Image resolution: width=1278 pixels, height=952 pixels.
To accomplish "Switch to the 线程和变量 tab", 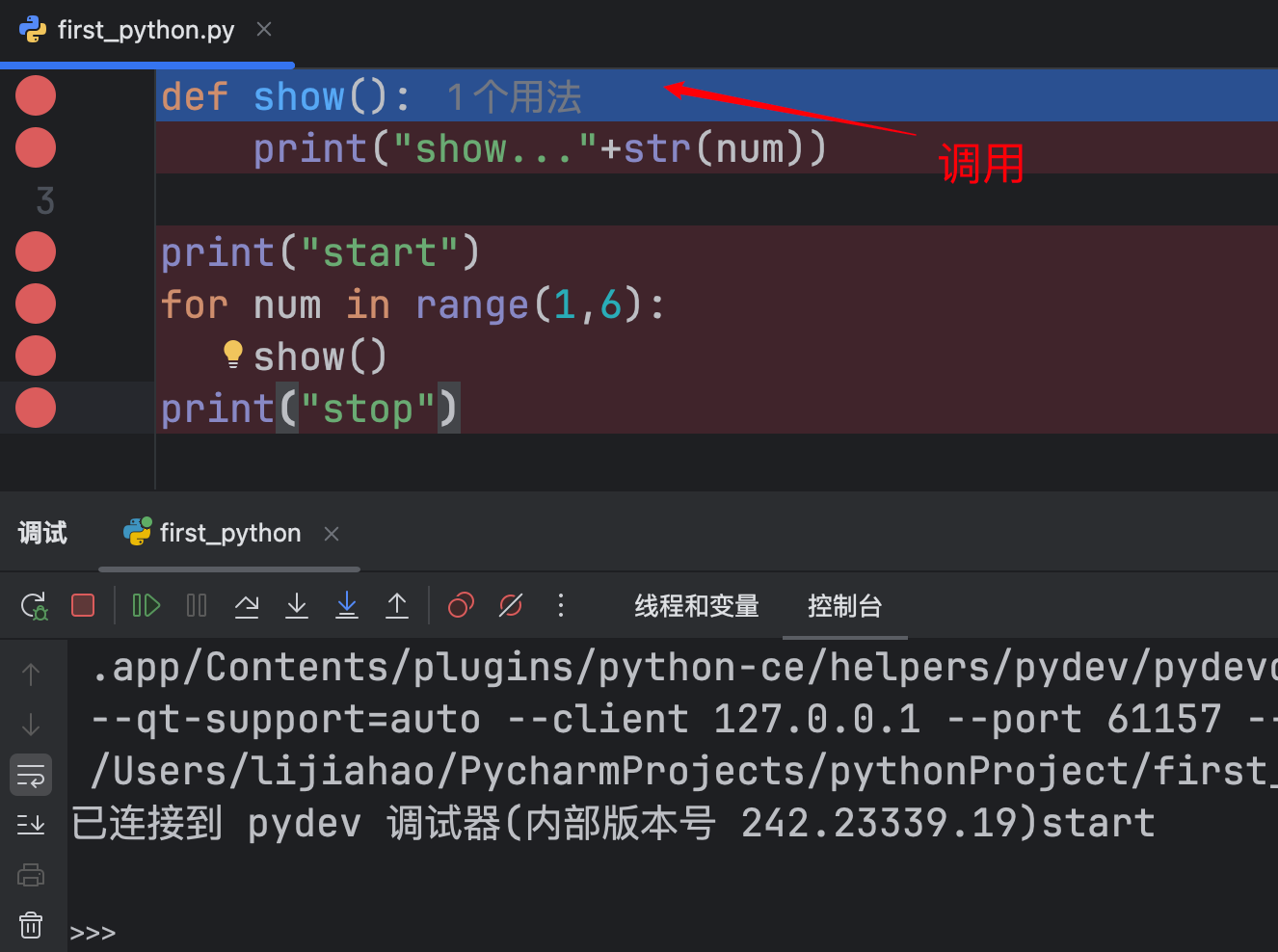I will [697, 606].
